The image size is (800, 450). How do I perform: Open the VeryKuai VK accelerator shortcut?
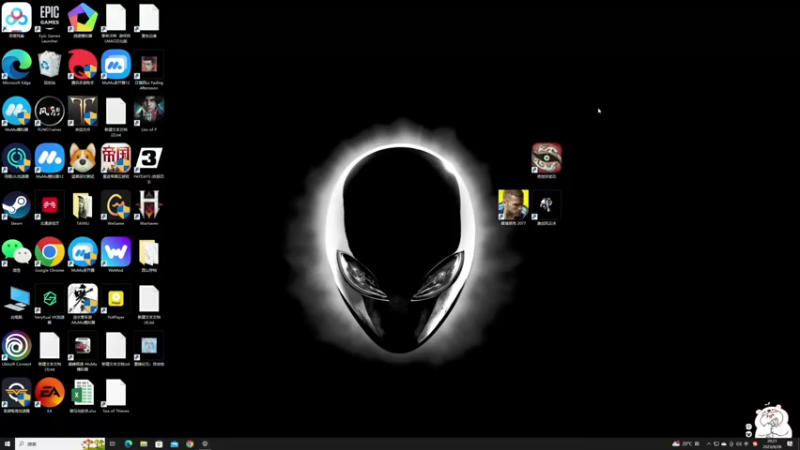[x=49, y=304]
